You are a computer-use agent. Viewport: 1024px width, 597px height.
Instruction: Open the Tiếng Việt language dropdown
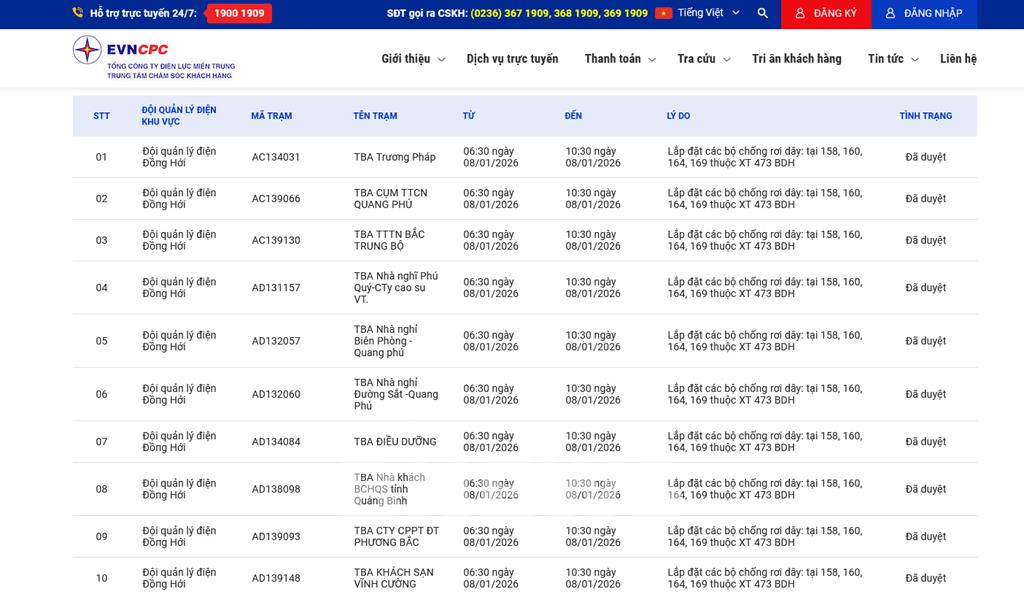tap(708, 13)
